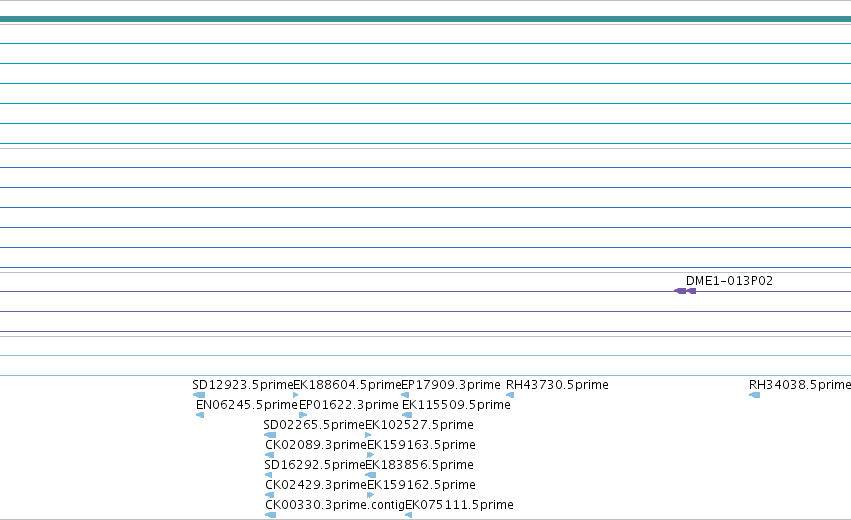
Task: Select the arrow glyph under EP01622.3prime
Action: (303, 415)
